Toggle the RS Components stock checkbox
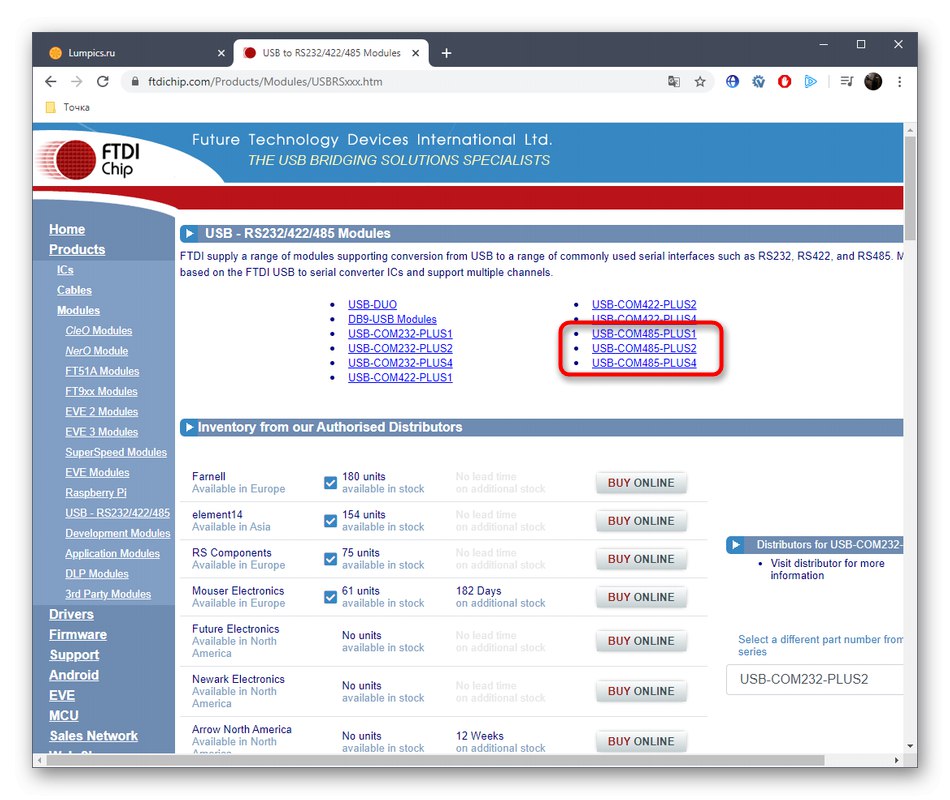The height and width of the screenshot is (800, 950). click(x=330, y=559)
